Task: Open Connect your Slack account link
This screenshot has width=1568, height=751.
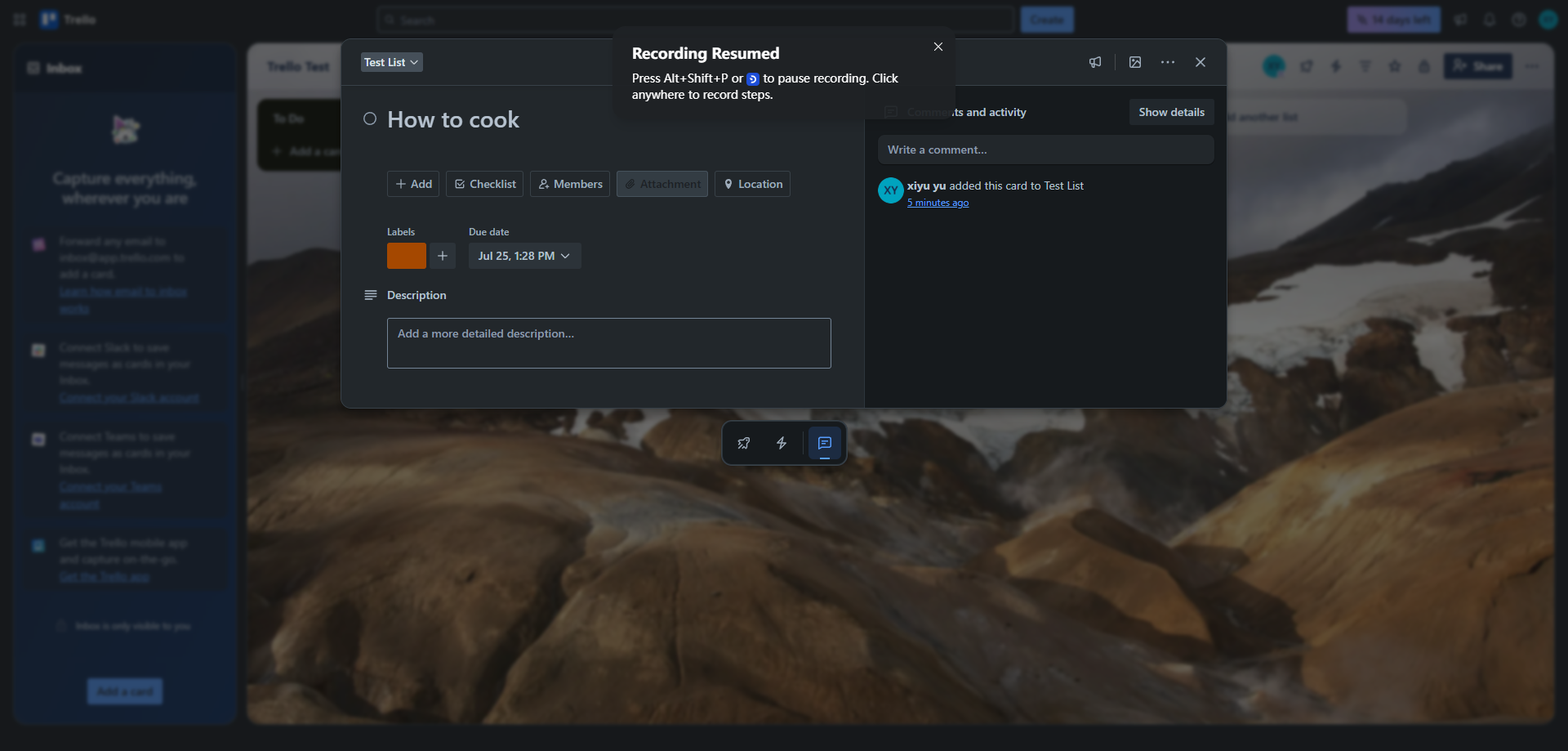Action: click(129, 398)
